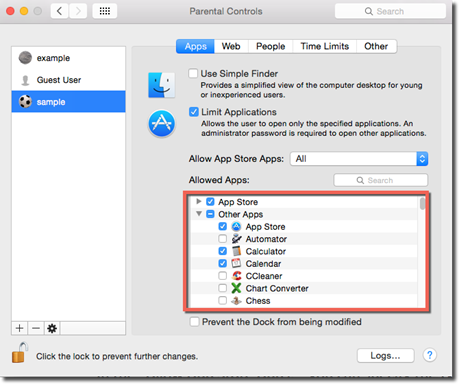459x384 pixels.
Task: Select example in user list
Action: click(x=69, y=58)
